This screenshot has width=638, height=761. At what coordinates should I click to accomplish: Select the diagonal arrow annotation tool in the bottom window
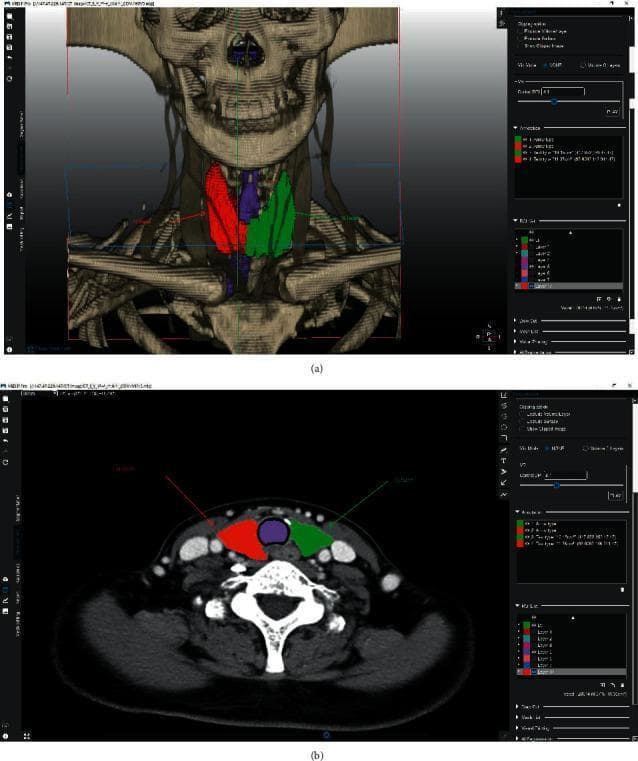(x=504, y=482)
